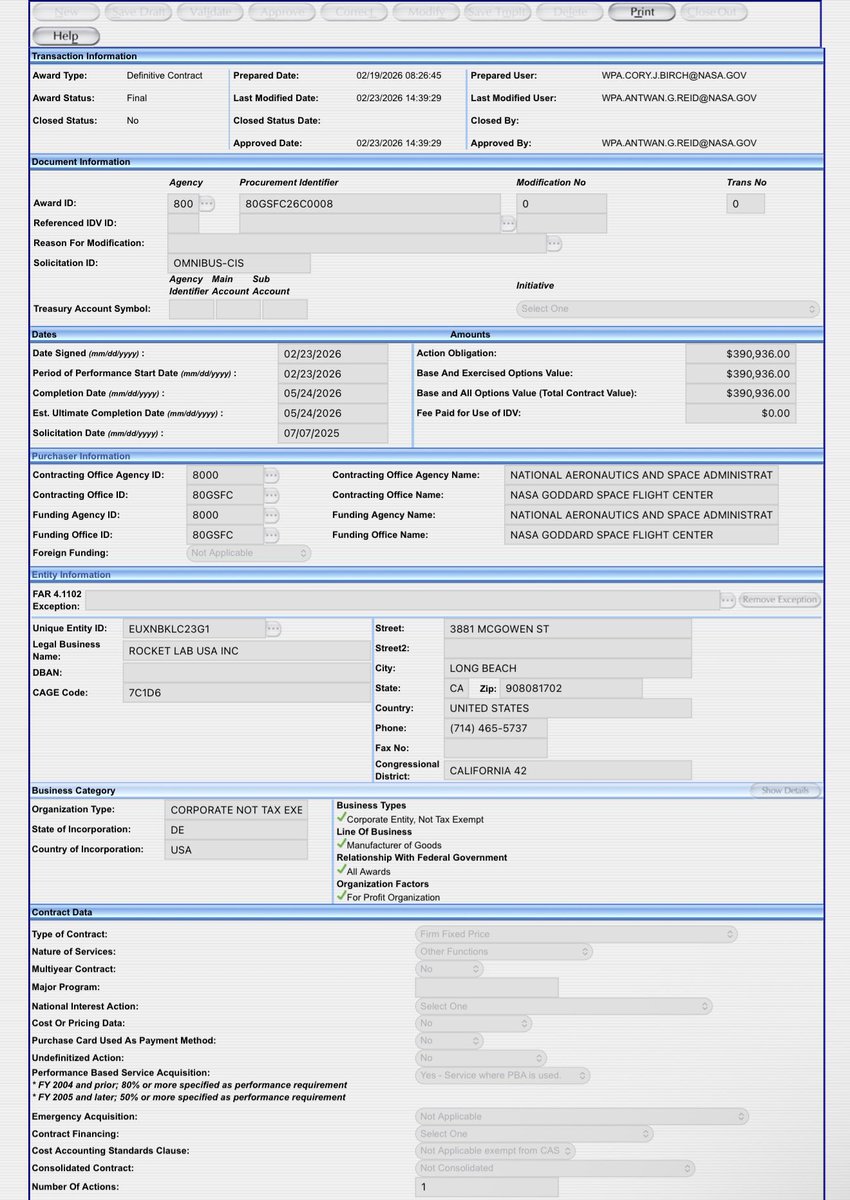Click the Legal Business Name field
The image size is (850, 1200).
pyautogui.click(x=246, y=651)
